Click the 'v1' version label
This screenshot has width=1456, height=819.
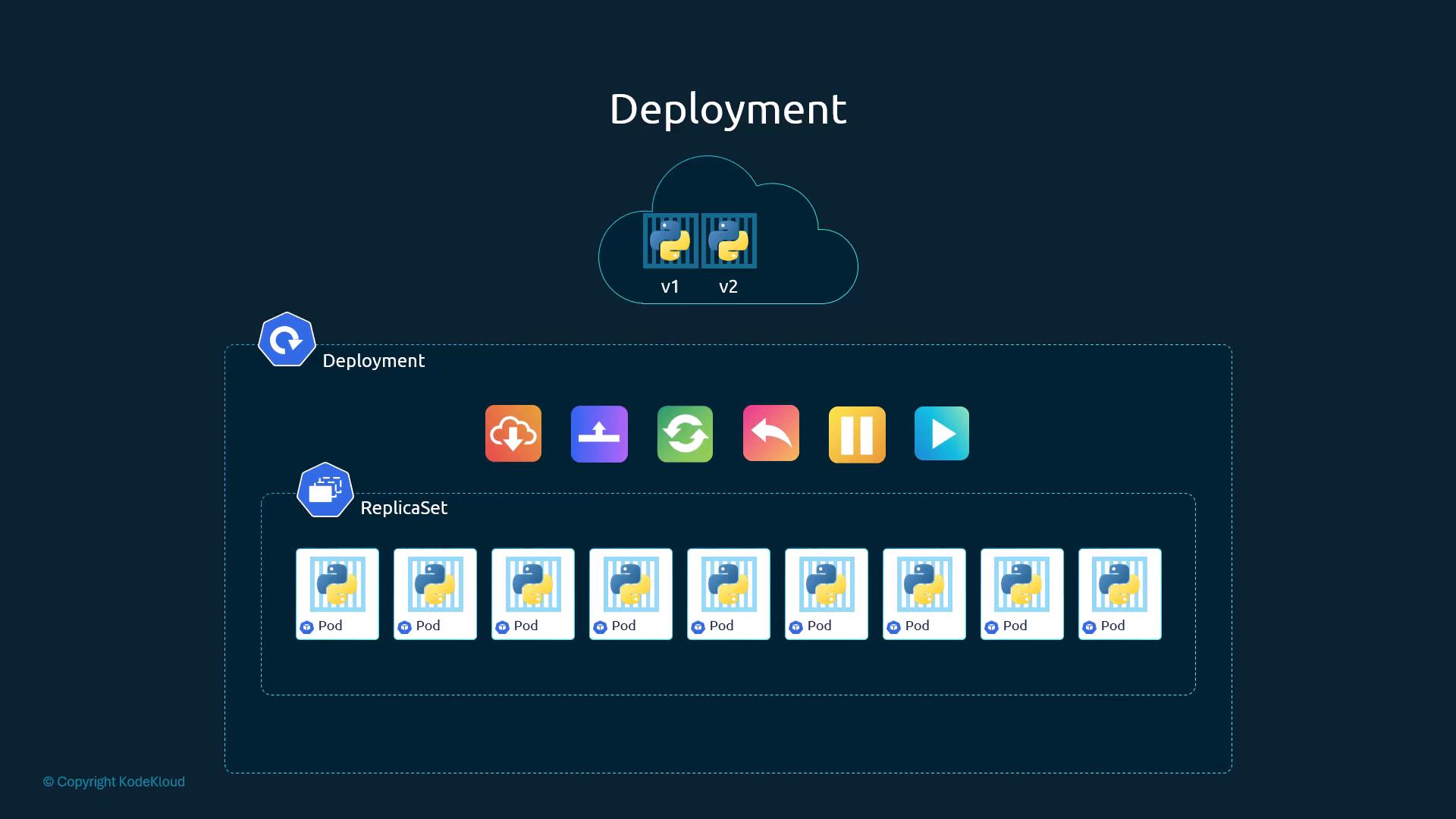tap(670, 287)
